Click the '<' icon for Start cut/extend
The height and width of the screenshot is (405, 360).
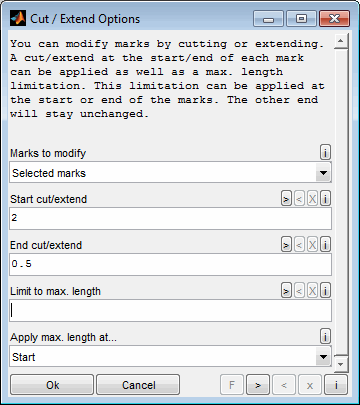click(299, 199)
